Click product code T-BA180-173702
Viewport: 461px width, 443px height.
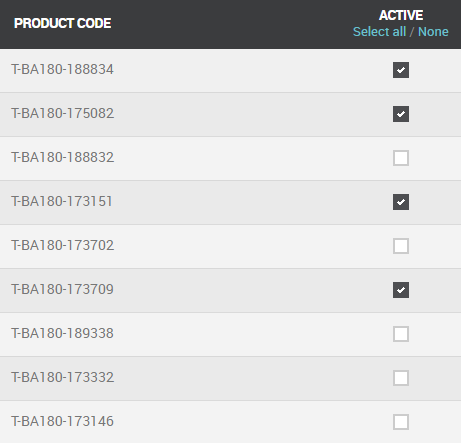point(62,245)
